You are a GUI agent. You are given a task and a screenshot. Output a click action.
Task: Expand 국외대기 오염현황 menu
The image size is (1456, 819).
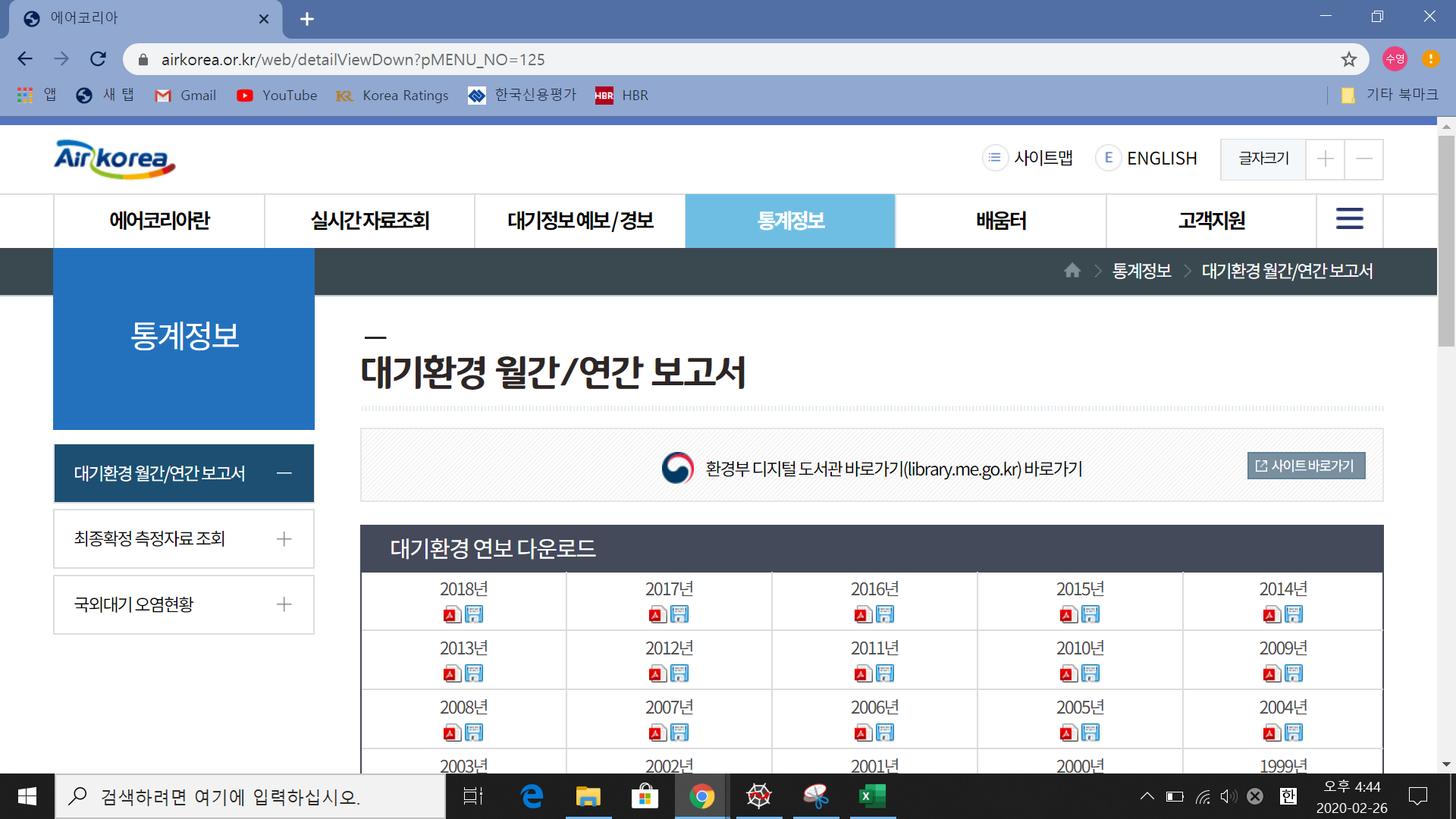click(284, 604)
